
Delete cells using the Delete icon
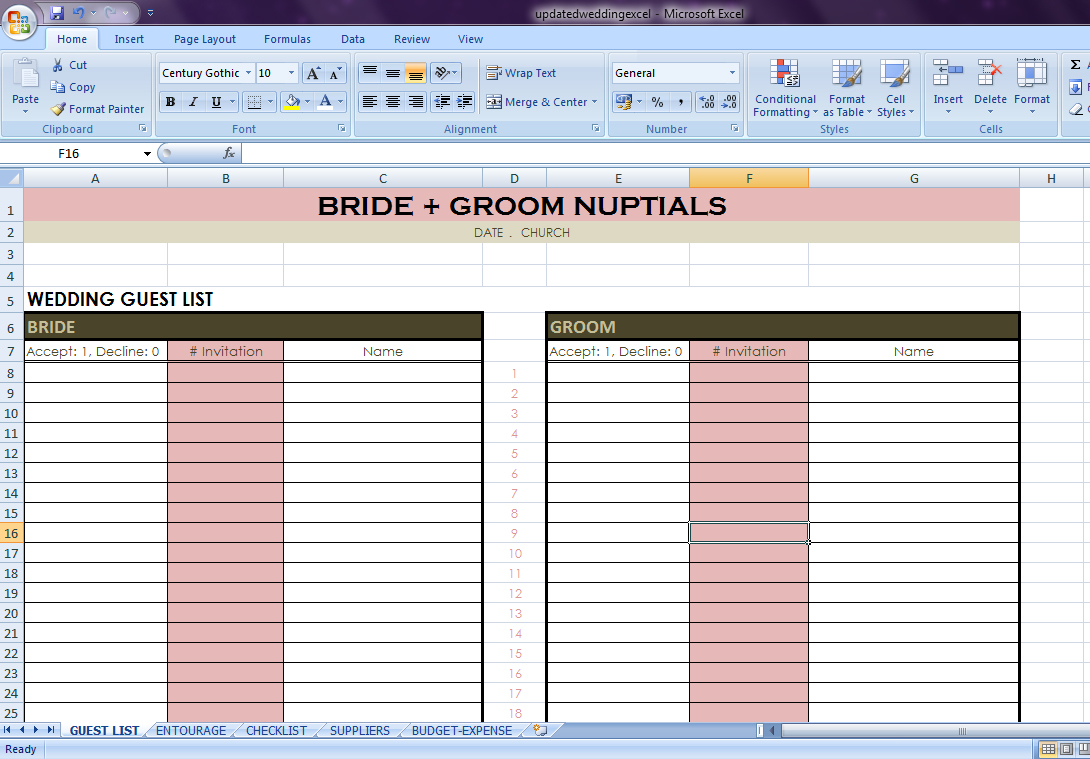990,73
